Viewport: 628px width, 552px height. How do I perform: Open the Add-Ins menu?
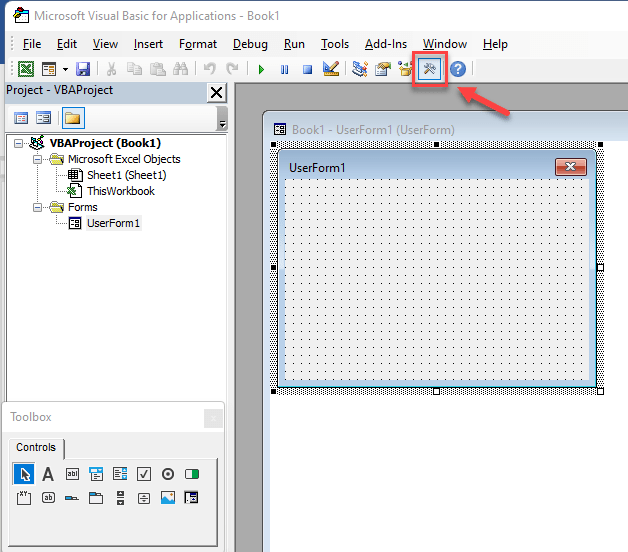[386, 44]
